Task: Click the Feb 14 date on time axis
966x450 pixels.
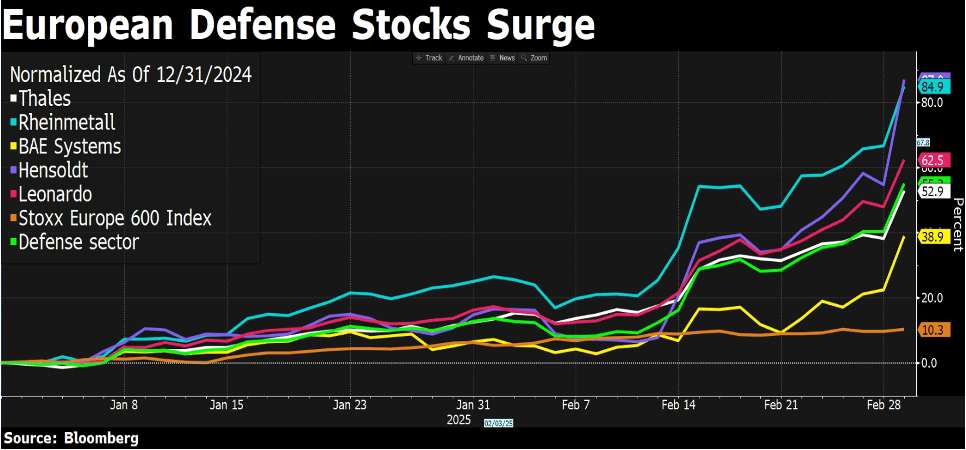Action: pos(678,406)
